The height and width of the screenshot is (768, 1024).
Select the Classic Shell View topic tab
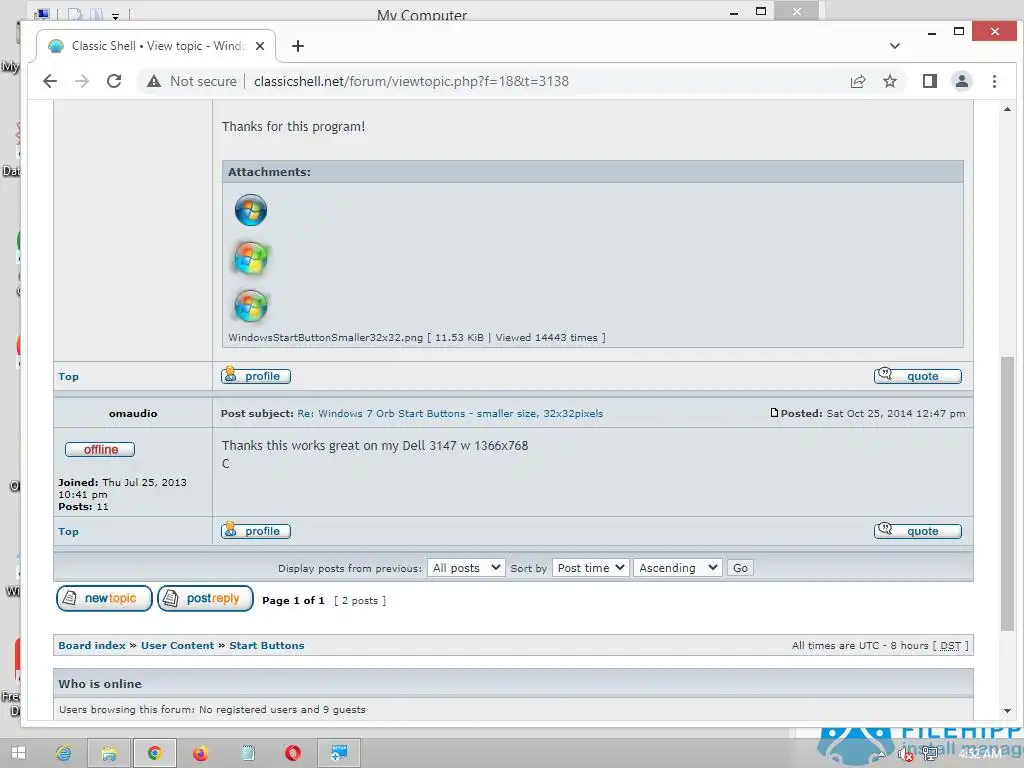tap(157, 46)
